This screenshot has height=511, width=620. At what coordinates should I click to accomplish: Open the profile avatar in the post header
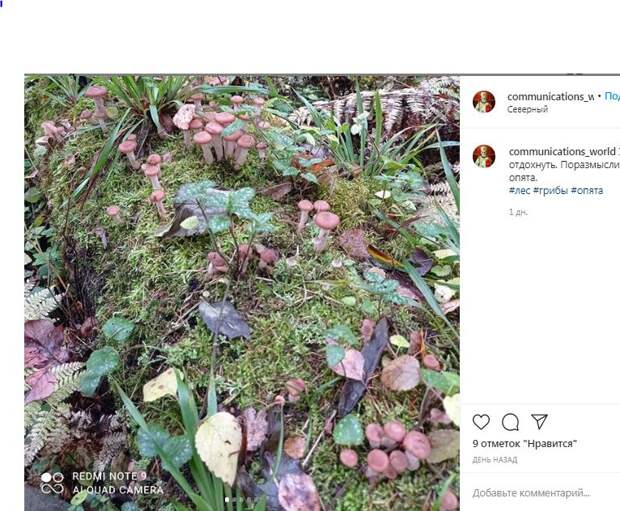484,102
